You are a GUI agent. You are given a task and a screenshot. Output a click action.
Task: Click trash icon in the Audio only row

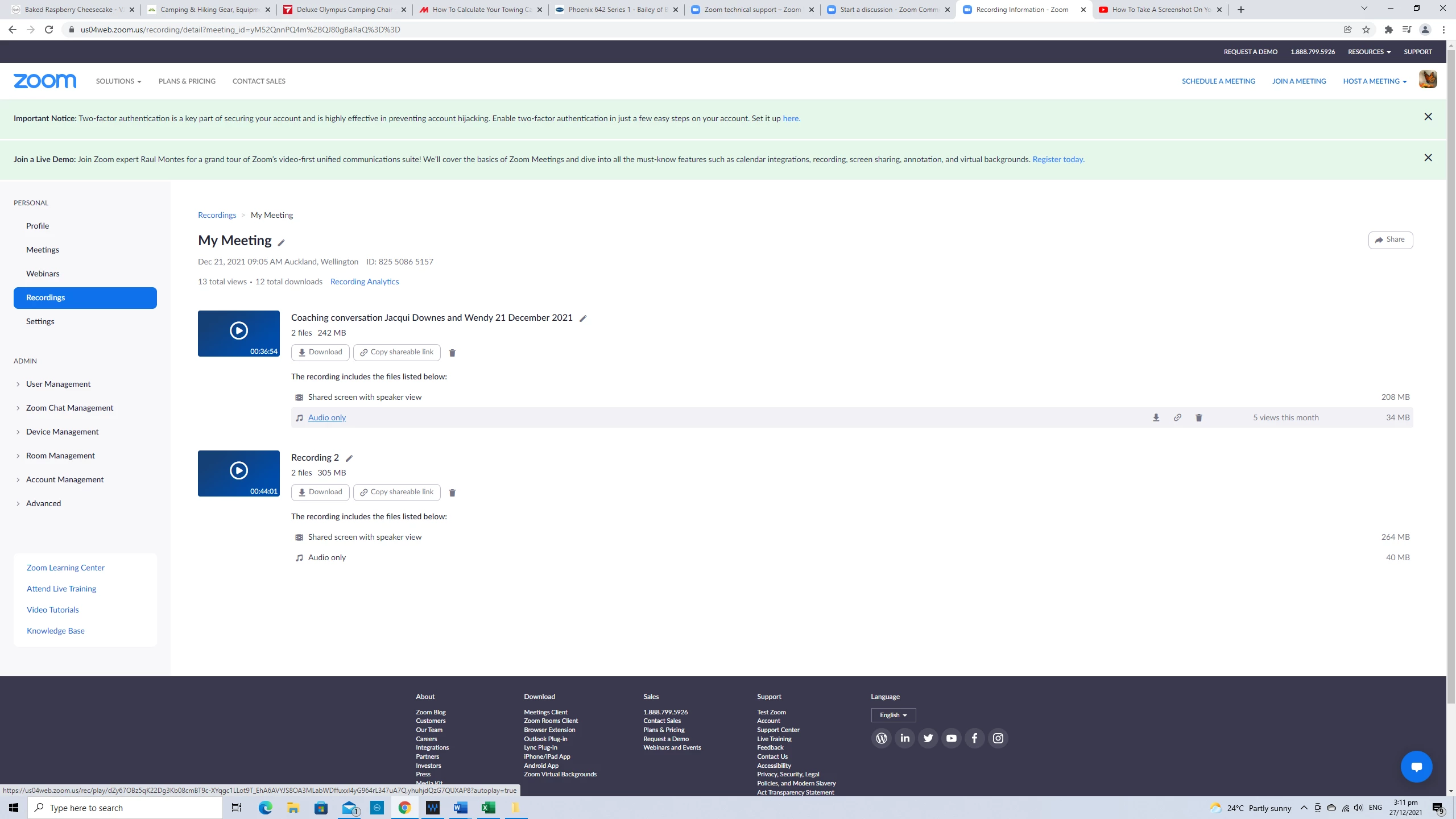[1199, 417]
